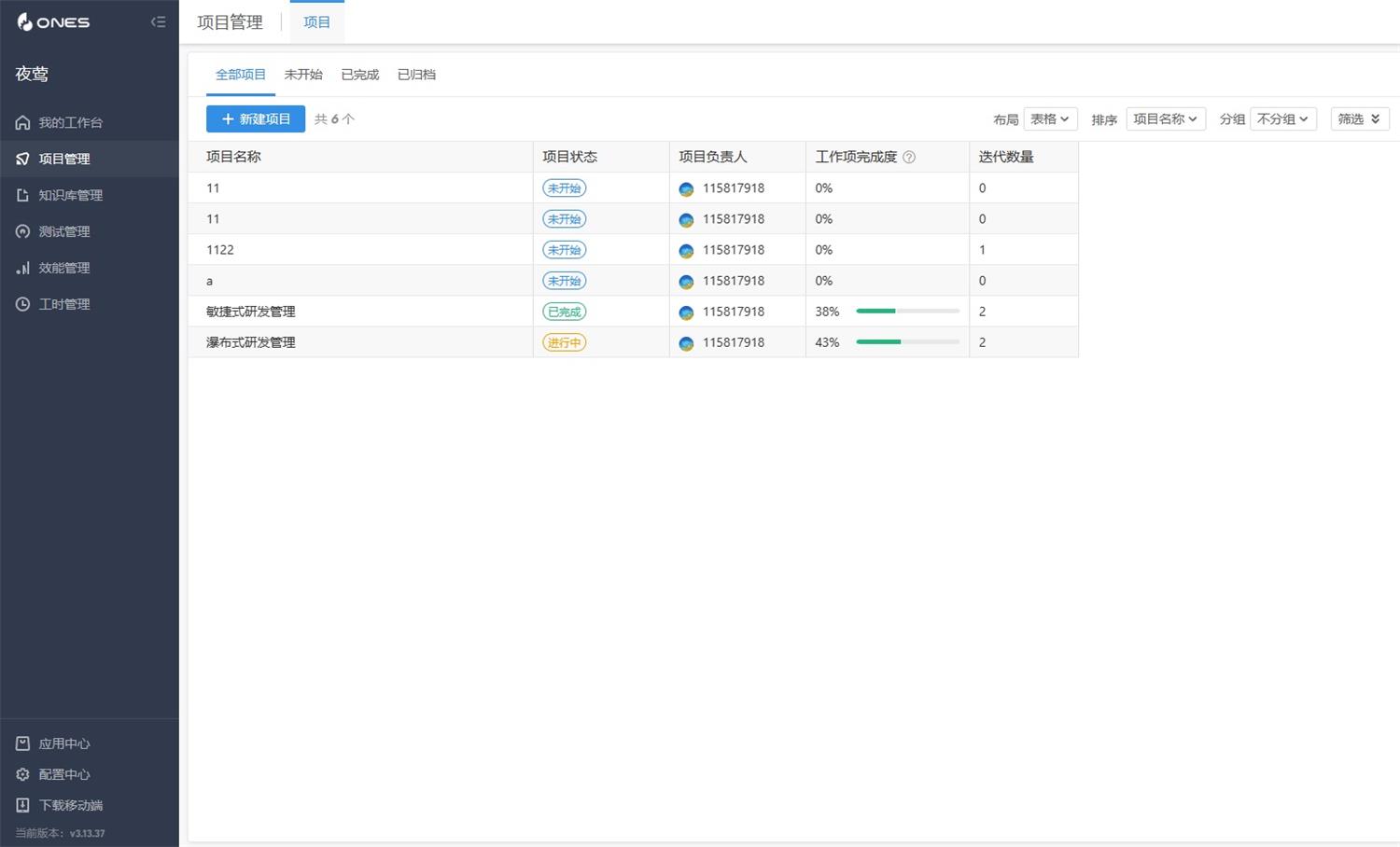This screenshot has width=1400, height=847.
Task: Switch to the 未开始 tab
Action: point(303,75)
